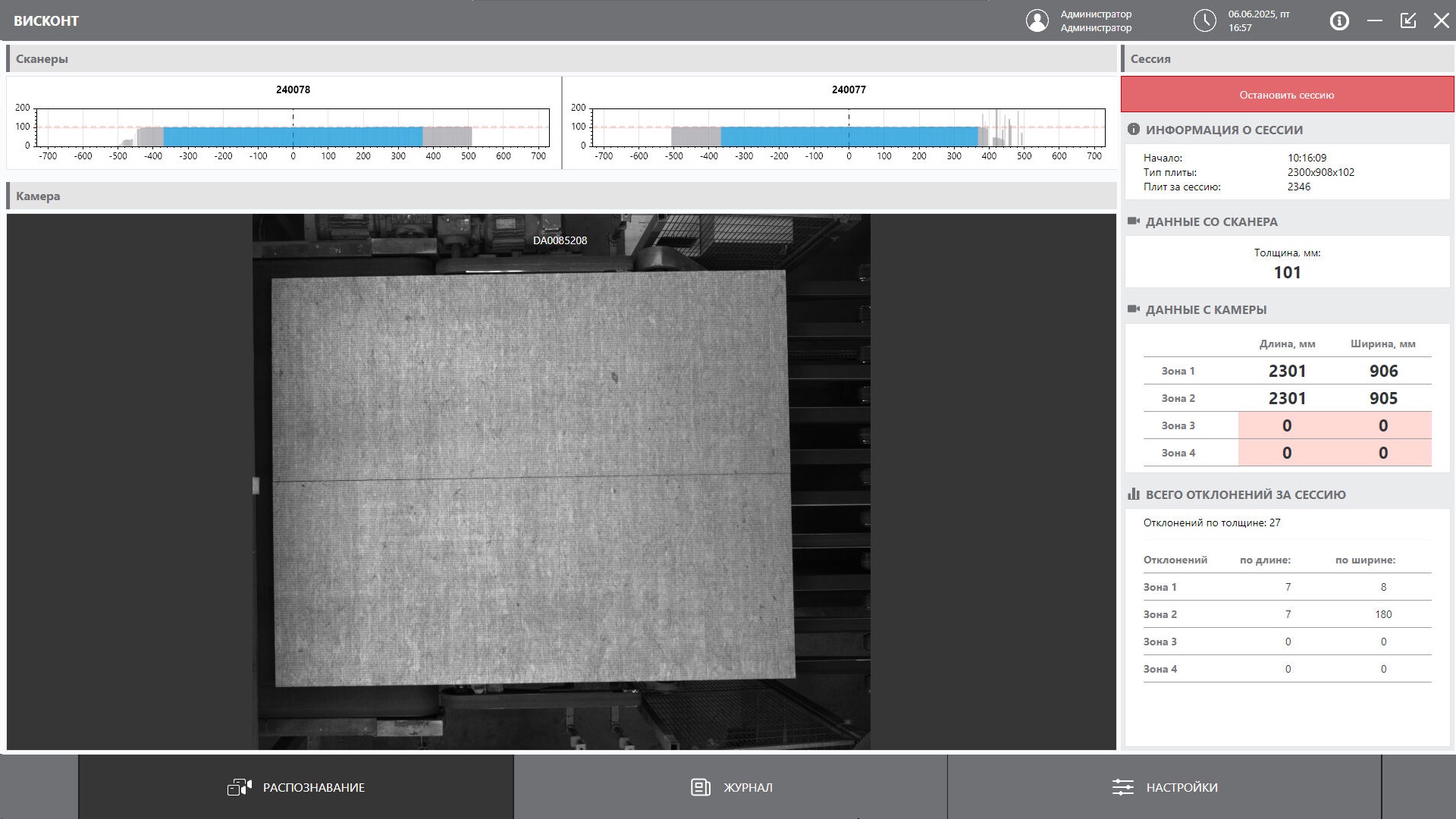Select the Распознавание tab
The width and height of the screenshot is (1456, 819).
296,787
